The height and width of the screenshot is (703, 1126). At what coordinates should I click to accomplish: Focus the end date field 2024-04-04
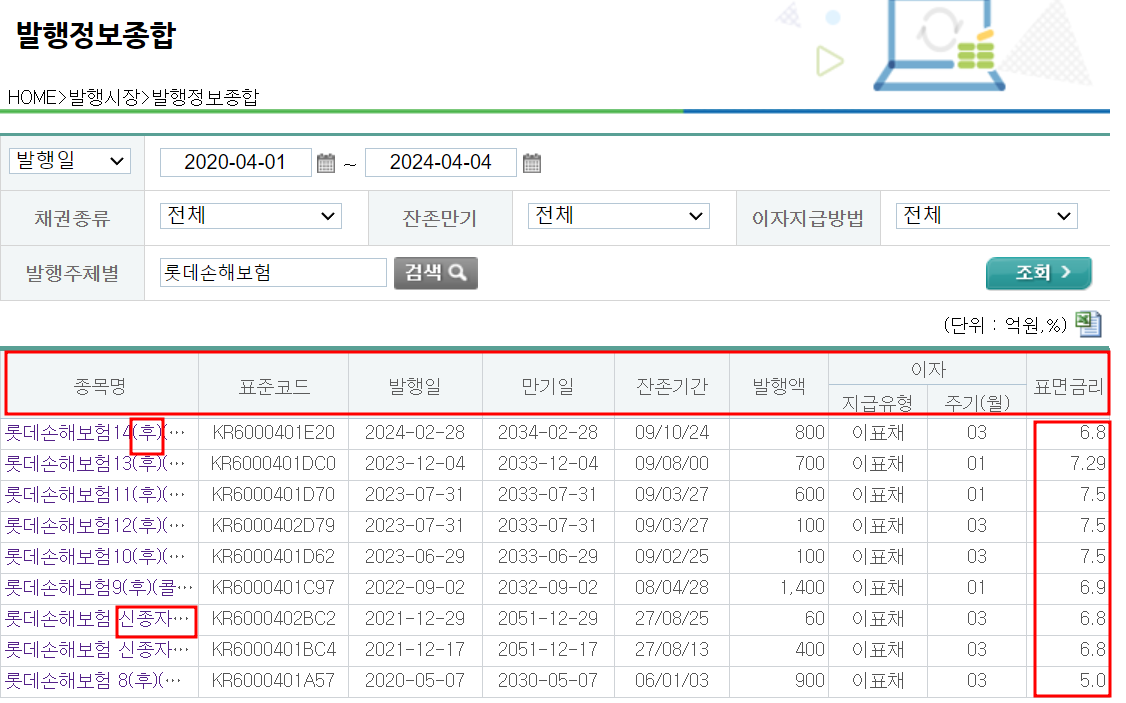441,162
